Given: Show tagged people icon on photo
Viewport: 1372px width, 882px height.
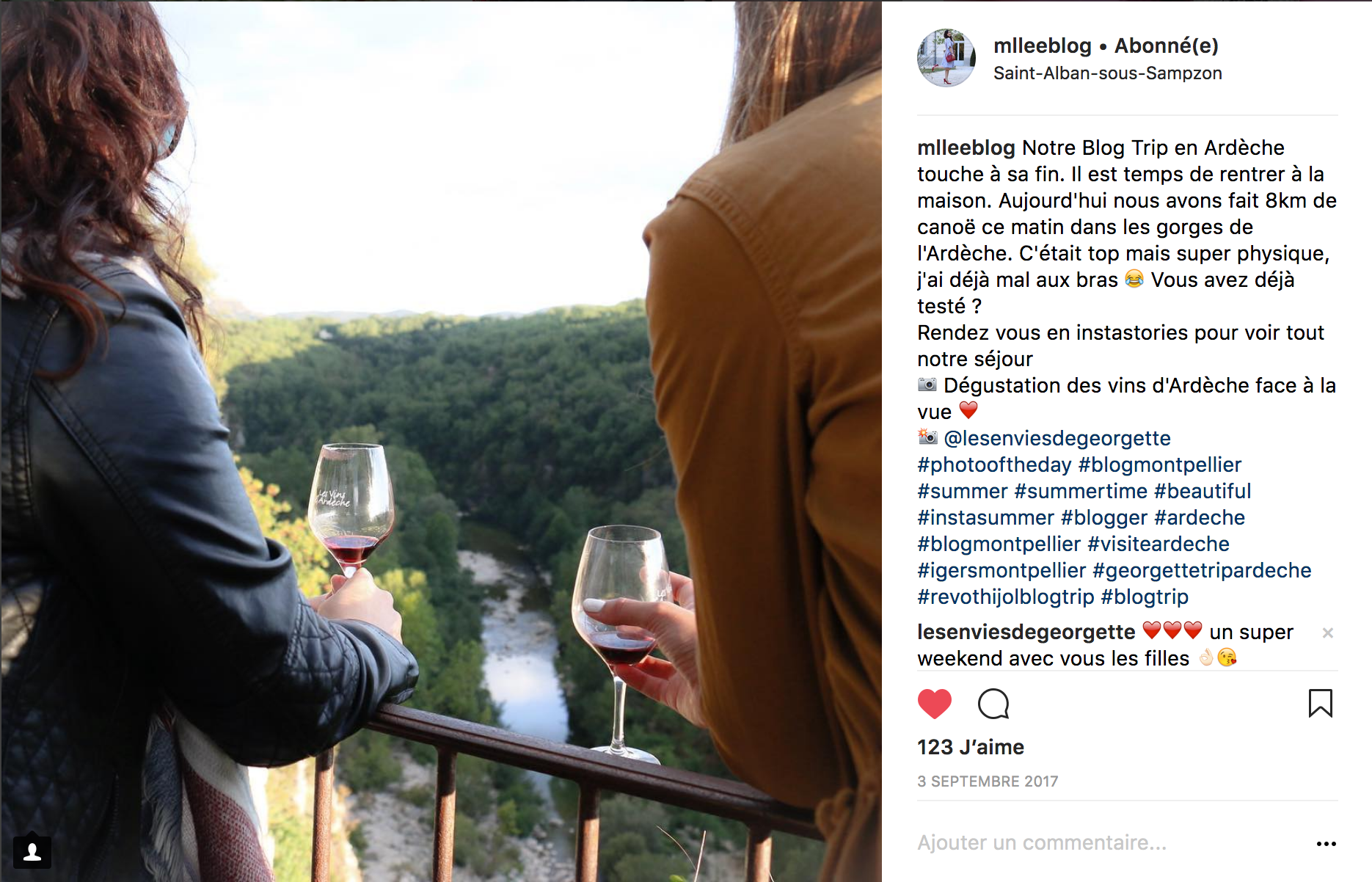Looking at the screenshot, I should (32, 852).
